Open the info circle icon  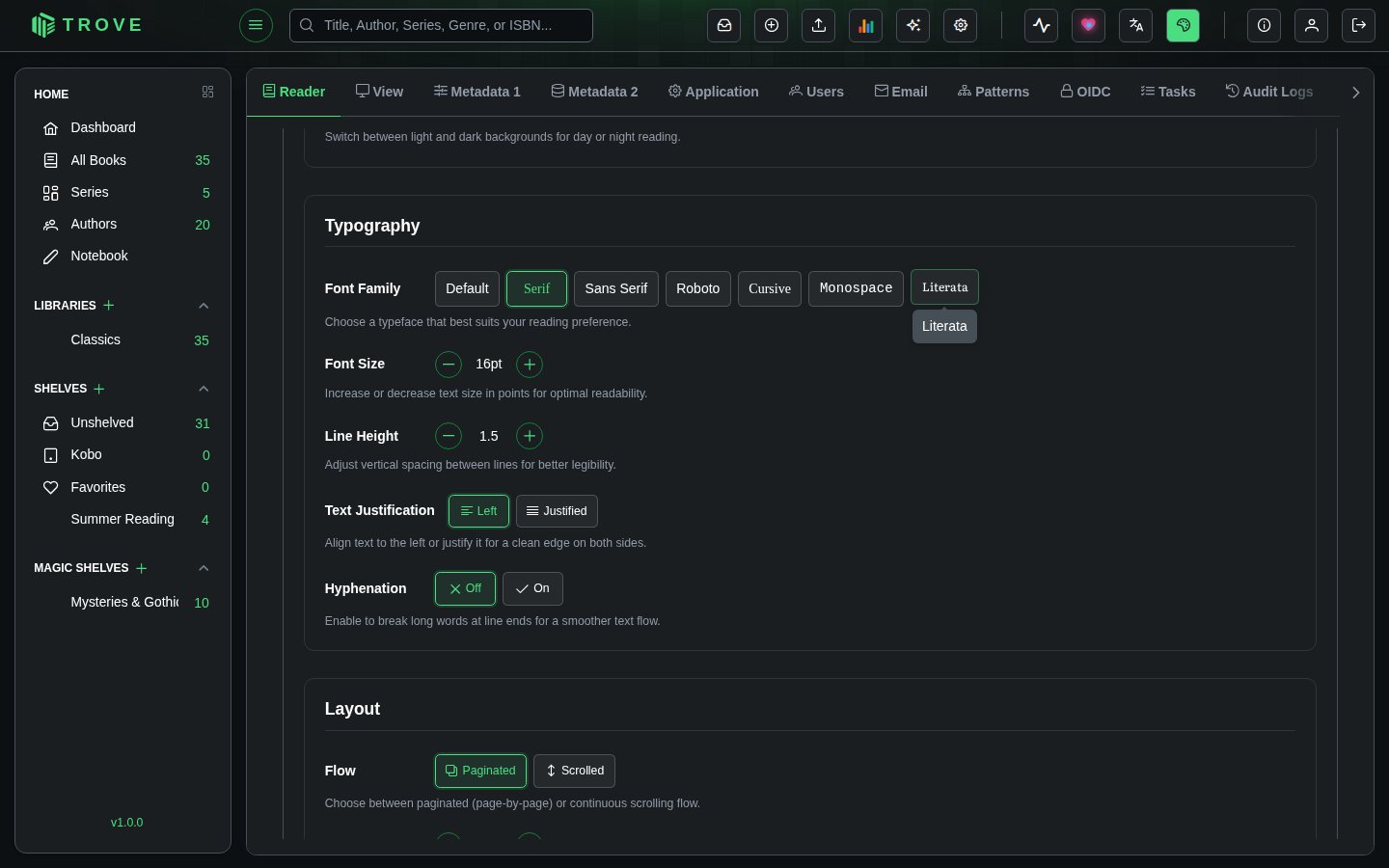click(1265, 25)
